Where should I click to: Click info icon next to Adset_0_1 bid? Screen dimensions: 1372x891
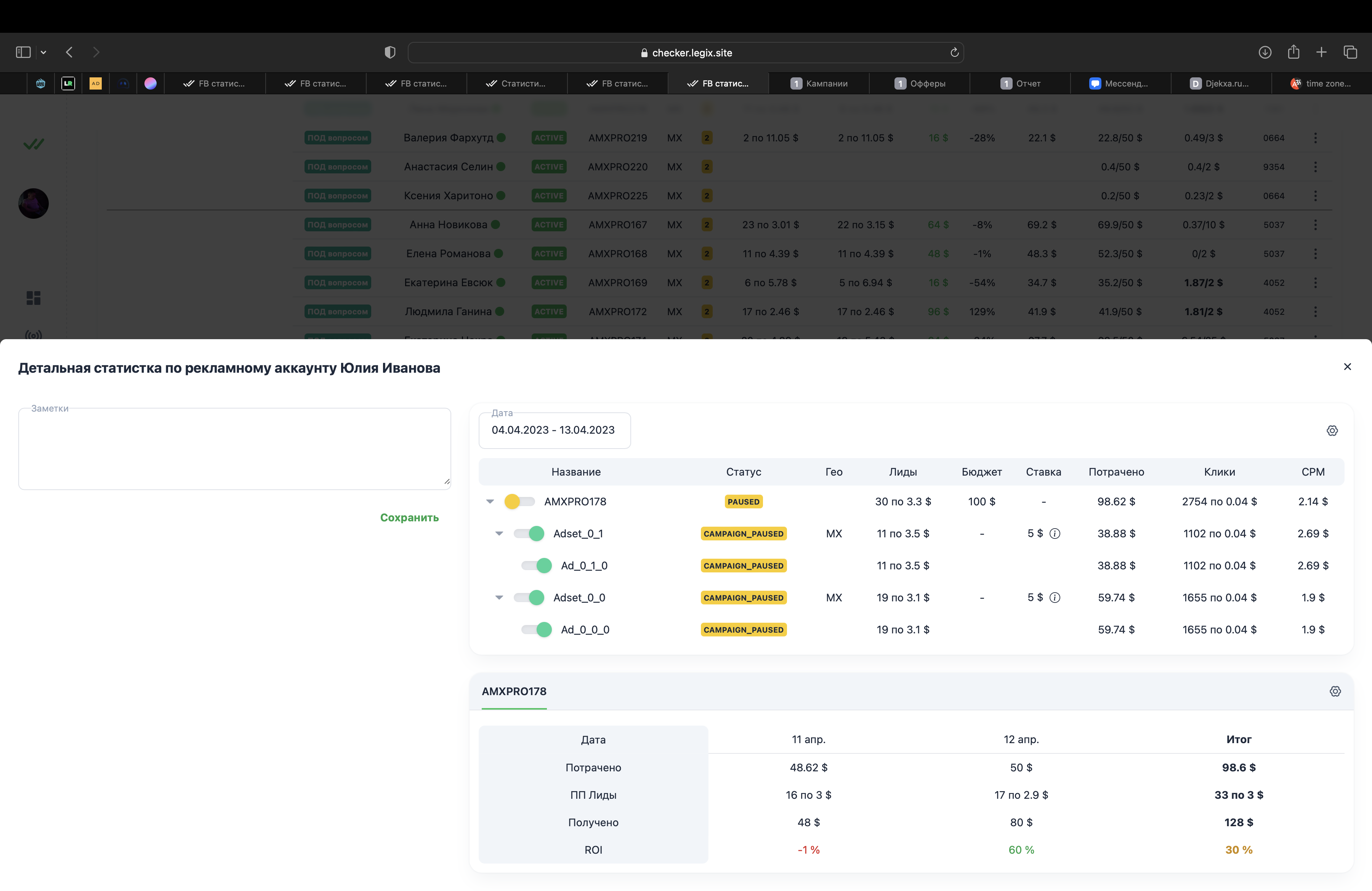click(x=1055, y=534)
